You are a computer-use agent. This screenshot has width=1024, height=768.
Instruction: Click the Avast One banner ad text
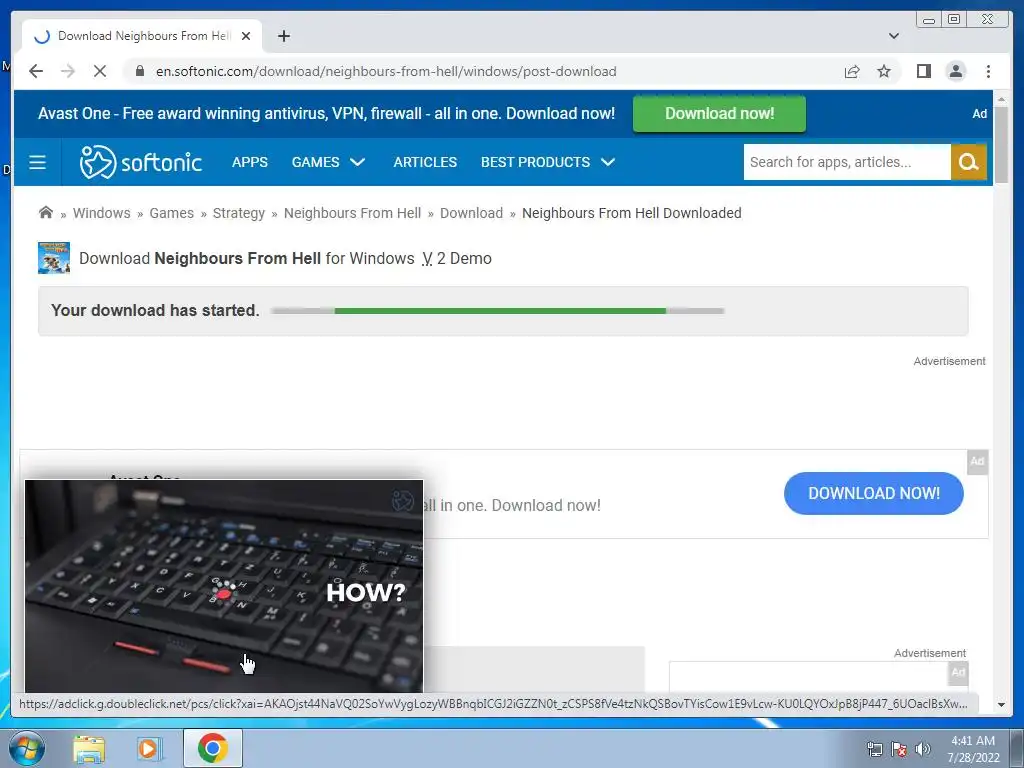(327, 114)
